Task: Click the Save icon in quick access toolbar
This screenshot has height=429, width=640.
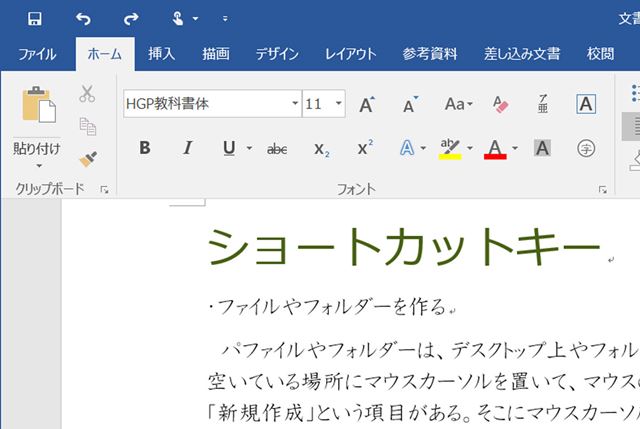Action: tap(34, 19)
